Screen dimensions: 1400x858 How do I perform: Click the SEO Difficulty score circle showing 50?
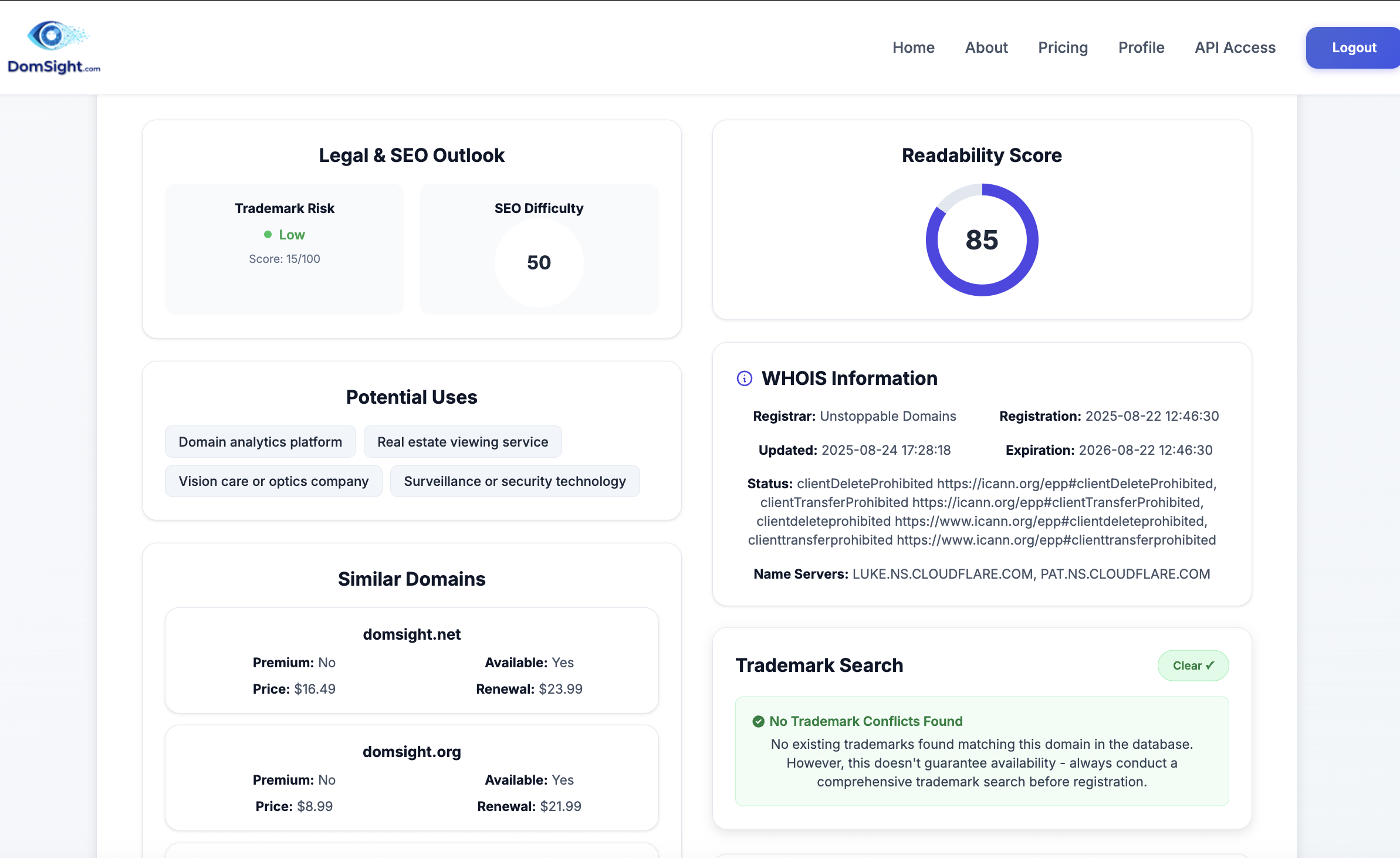[539, 262]
